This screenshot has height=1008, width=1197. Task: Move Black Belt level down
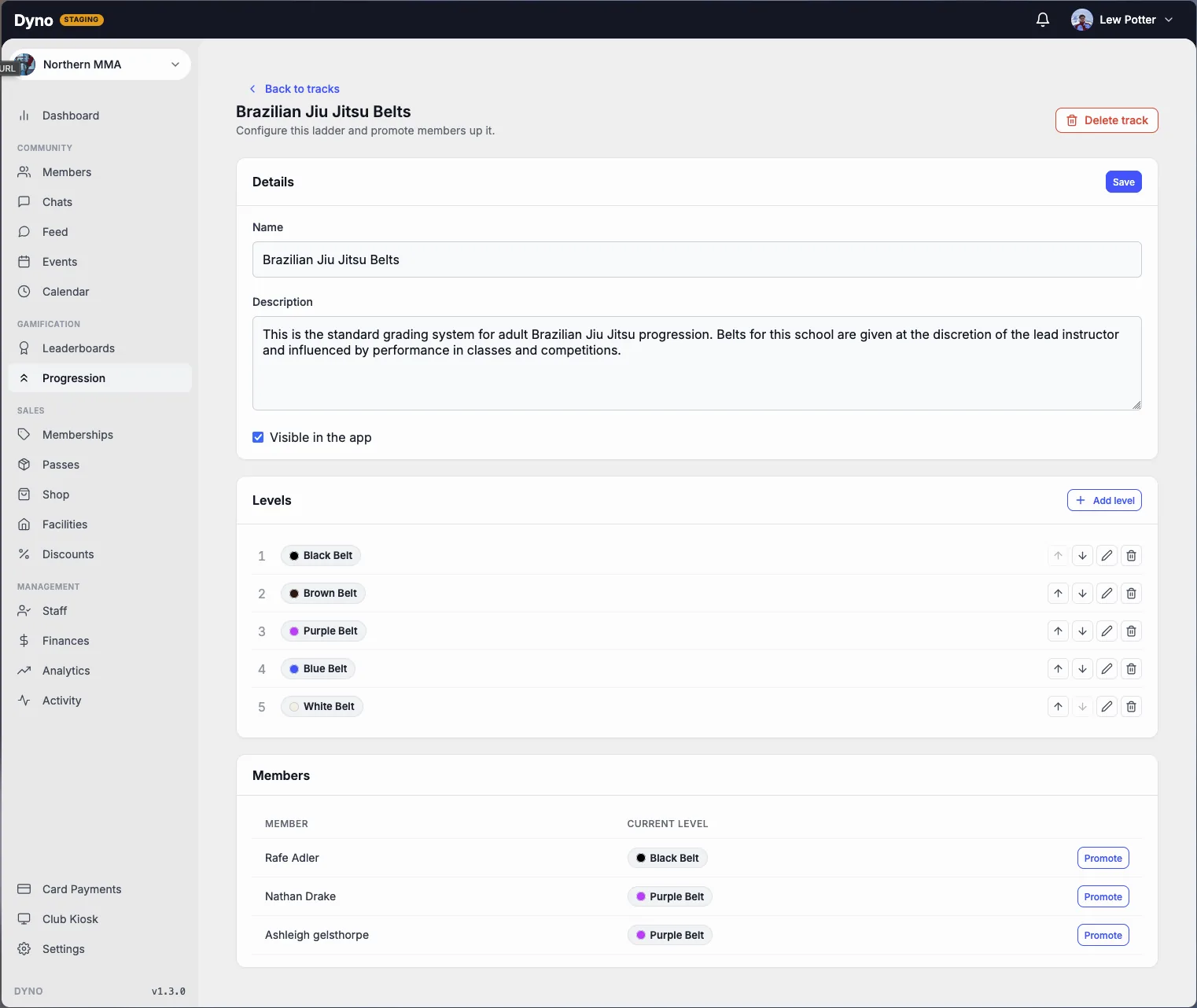pyautogui.click(x=1083, y=556)
